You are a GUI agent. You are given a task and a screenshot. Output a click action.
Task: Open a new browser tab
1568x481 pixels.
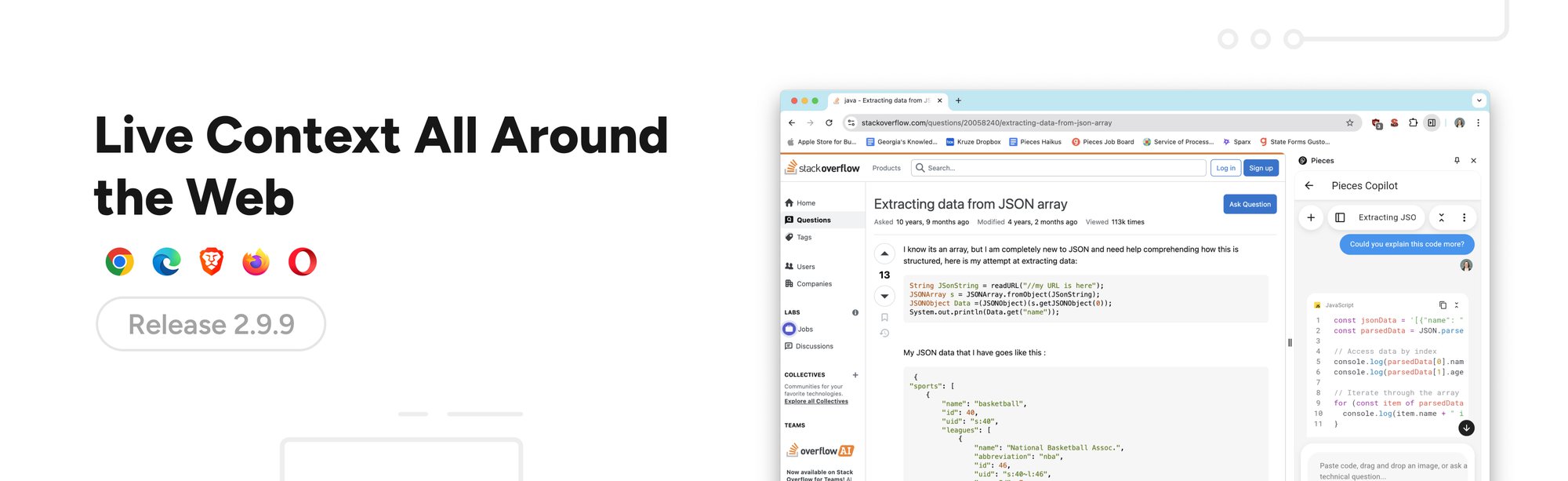click(958, 100)
